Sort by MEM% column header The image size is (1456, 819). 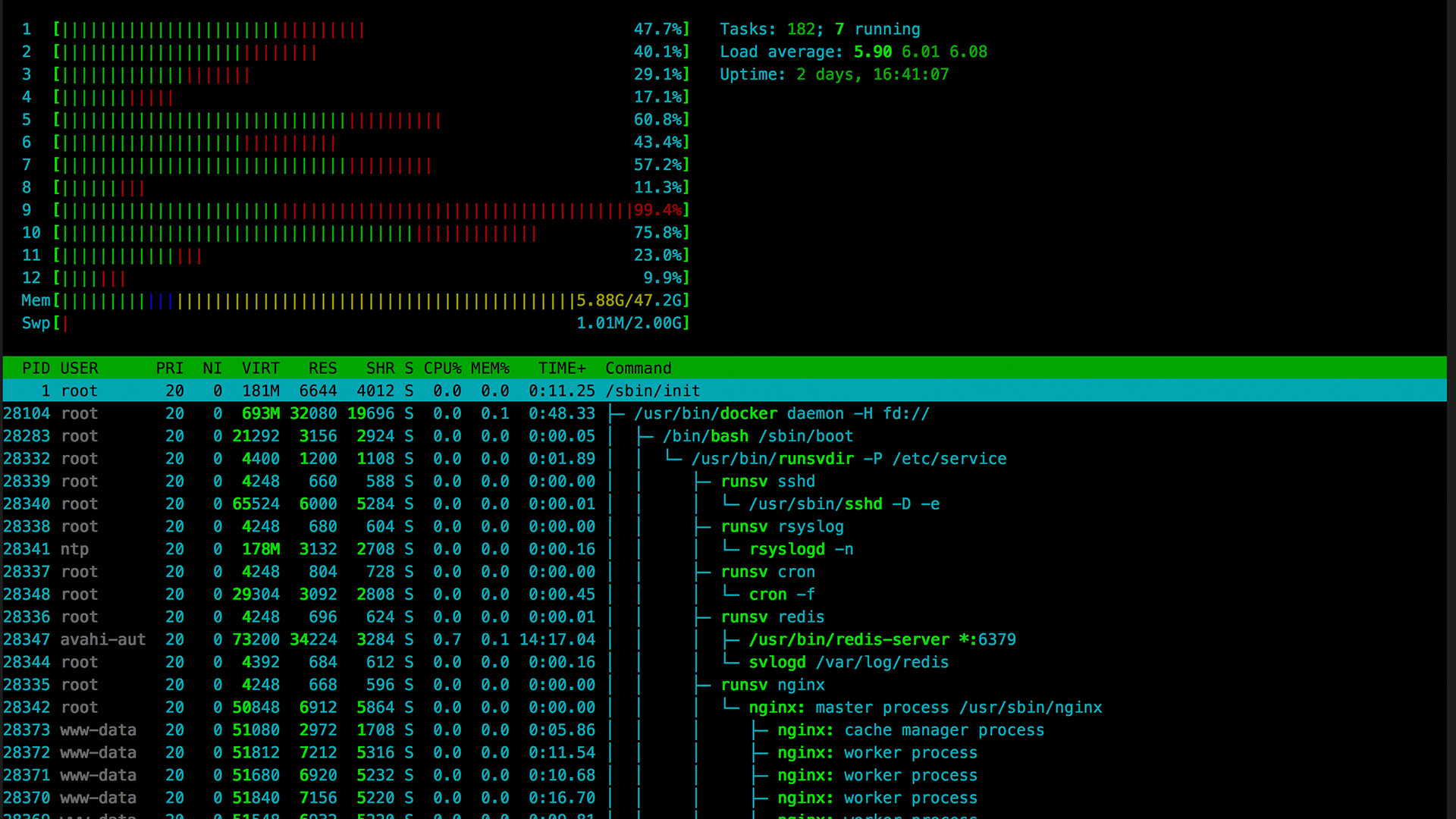490,369
